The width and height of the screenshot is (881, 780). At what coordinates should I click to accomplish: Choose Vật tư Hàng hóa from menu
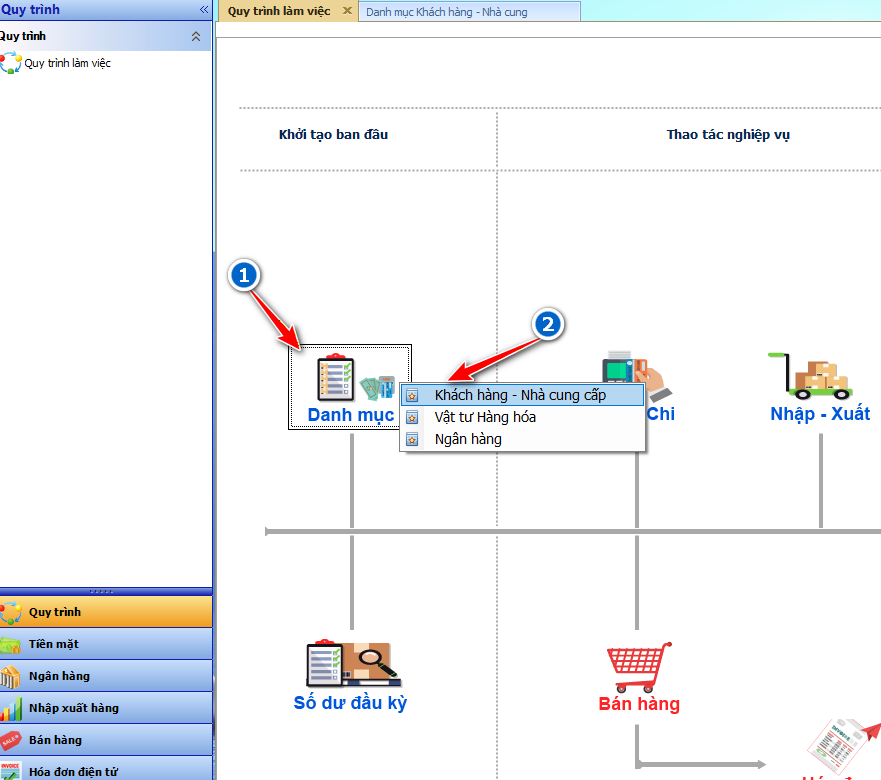pos(485,417)
